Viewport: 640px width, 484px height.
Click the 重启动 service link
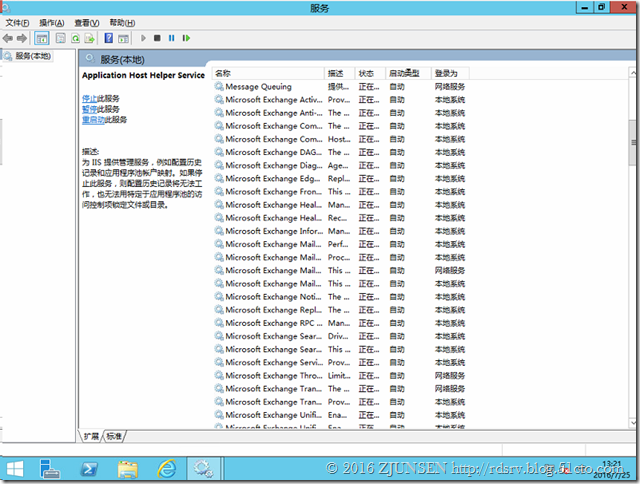pyautogui.click(x=93, y=120)
